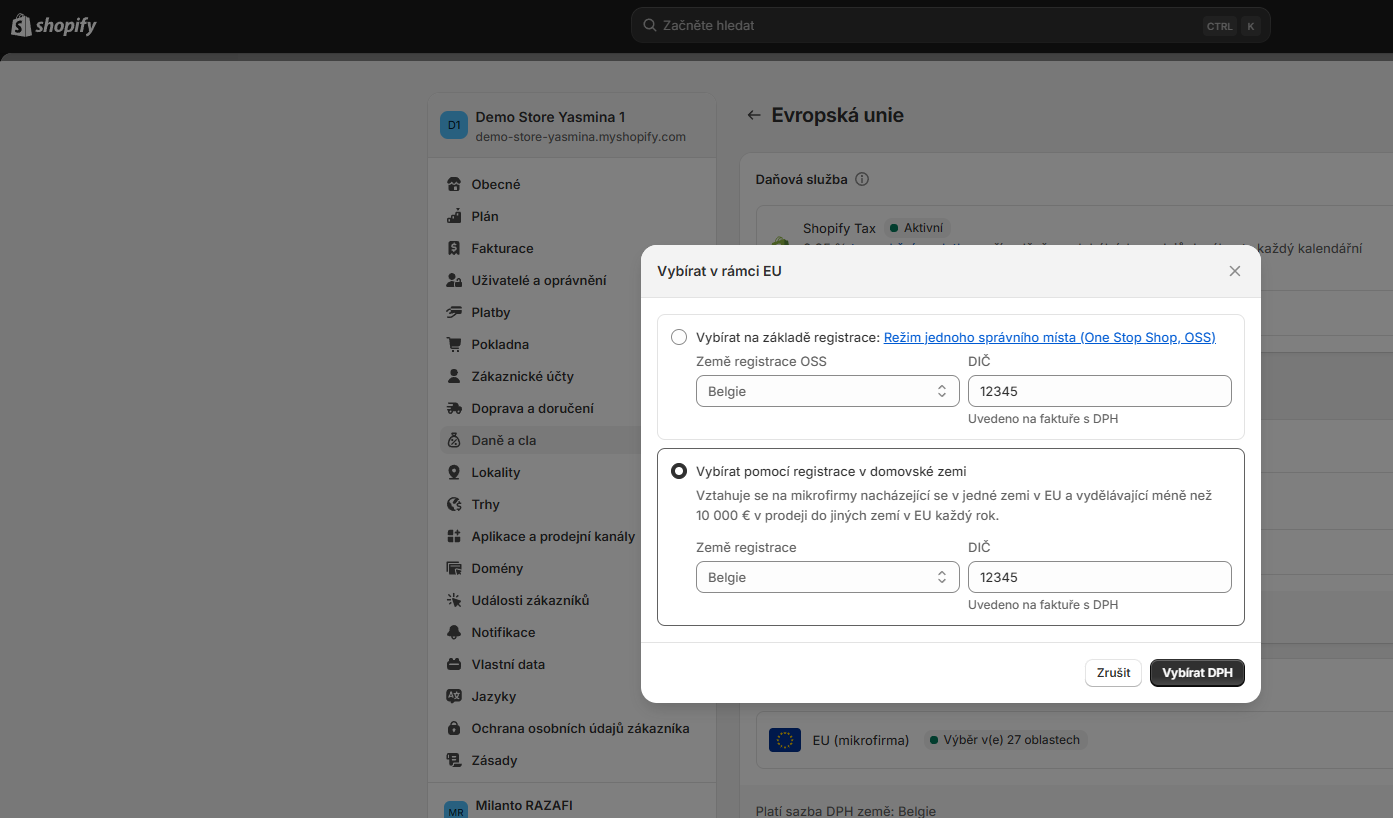1393x818 pixels.
Task: Click the Zrušit button
Action: coord(1113,673)
